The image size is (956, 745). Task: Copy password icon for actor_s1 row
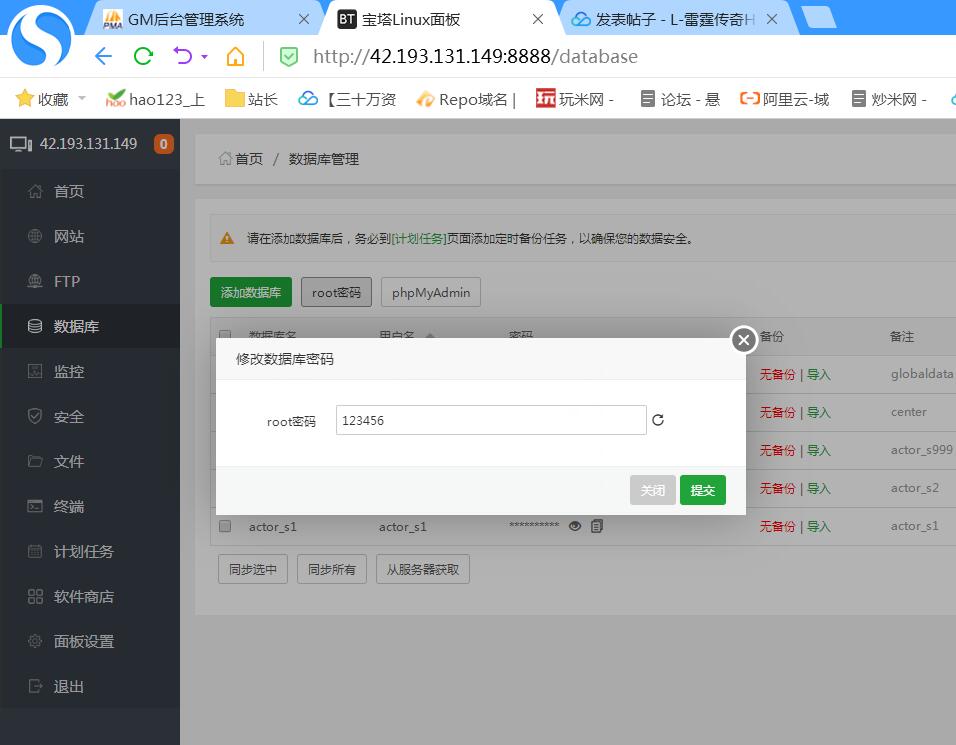click(597, 526)
